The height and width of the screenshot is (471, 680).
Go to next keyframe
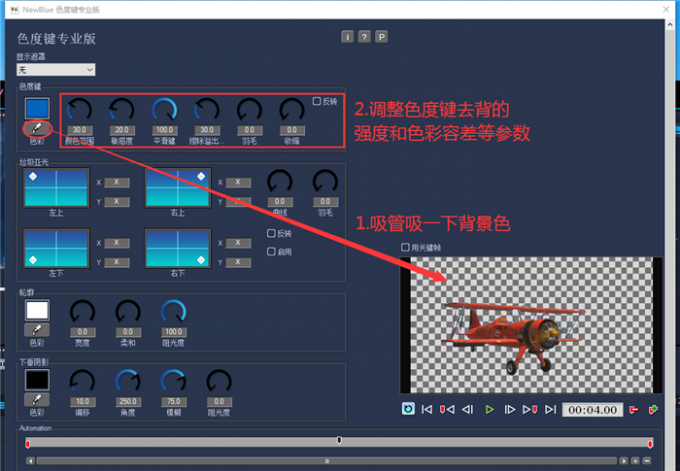click(x=530, y=409)
